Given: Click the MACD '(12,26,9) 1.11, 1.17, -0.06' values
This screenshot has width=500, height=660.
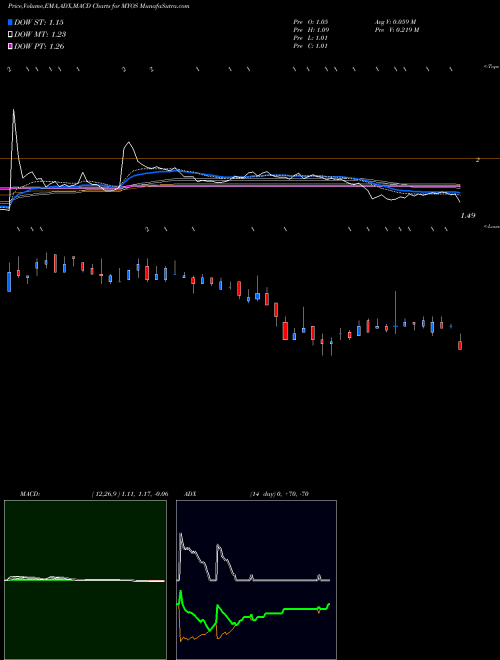Looking at the screenshot, I should pyautogui.click(x=130, y=494).
